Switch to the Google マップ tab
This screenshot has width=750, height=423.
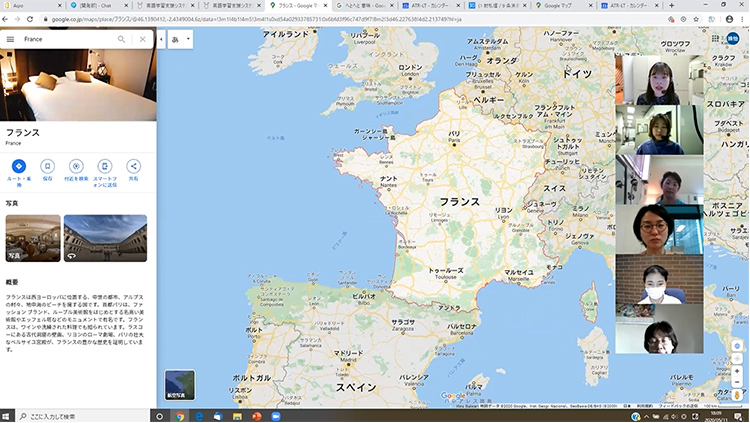(x=563, y=6)
